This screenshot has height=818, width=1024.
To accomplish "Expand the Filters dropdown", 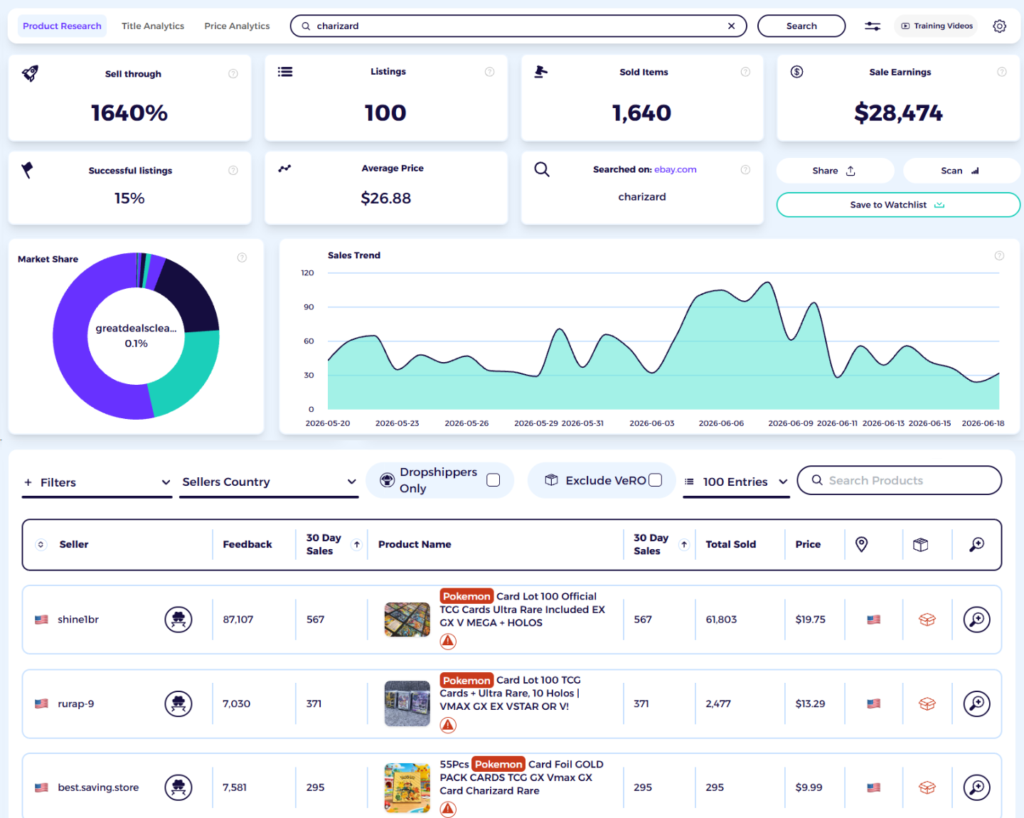I will coord(97,482).
